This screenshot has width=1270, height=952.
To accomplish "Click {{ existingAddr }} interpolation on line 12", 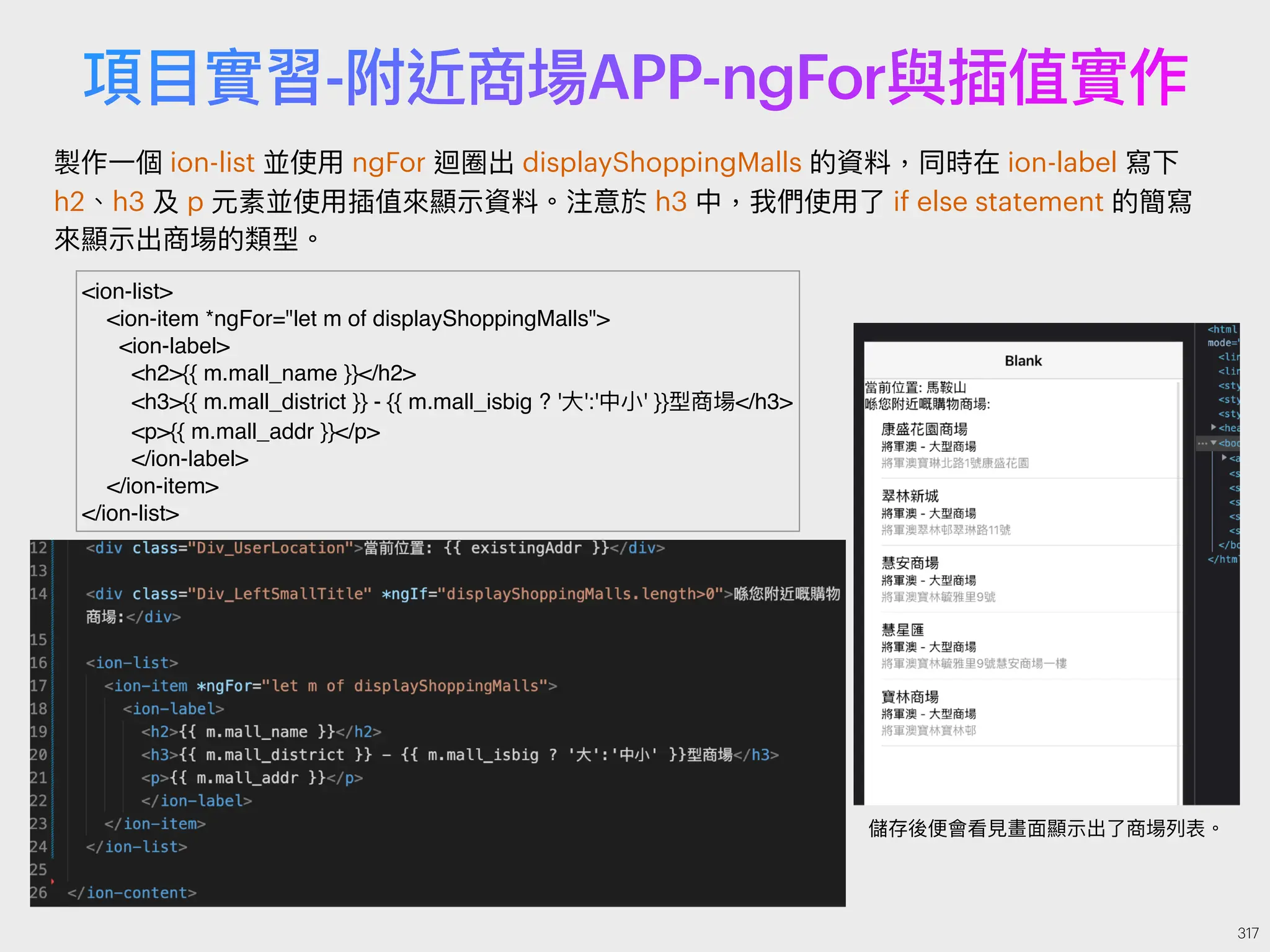I will coord(526,548).
